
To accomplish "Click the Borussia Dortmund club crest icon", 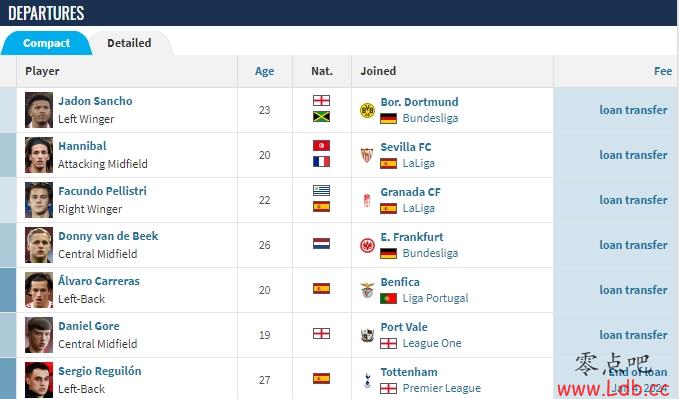I will [x=367, y=110].
